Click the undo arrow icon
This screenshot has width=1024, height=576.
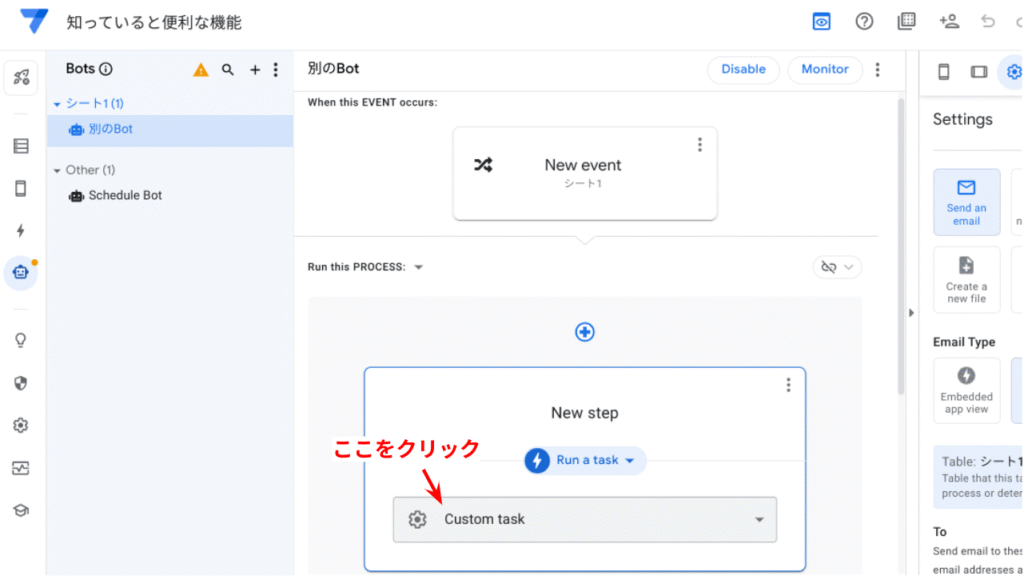tap(987, 22)
